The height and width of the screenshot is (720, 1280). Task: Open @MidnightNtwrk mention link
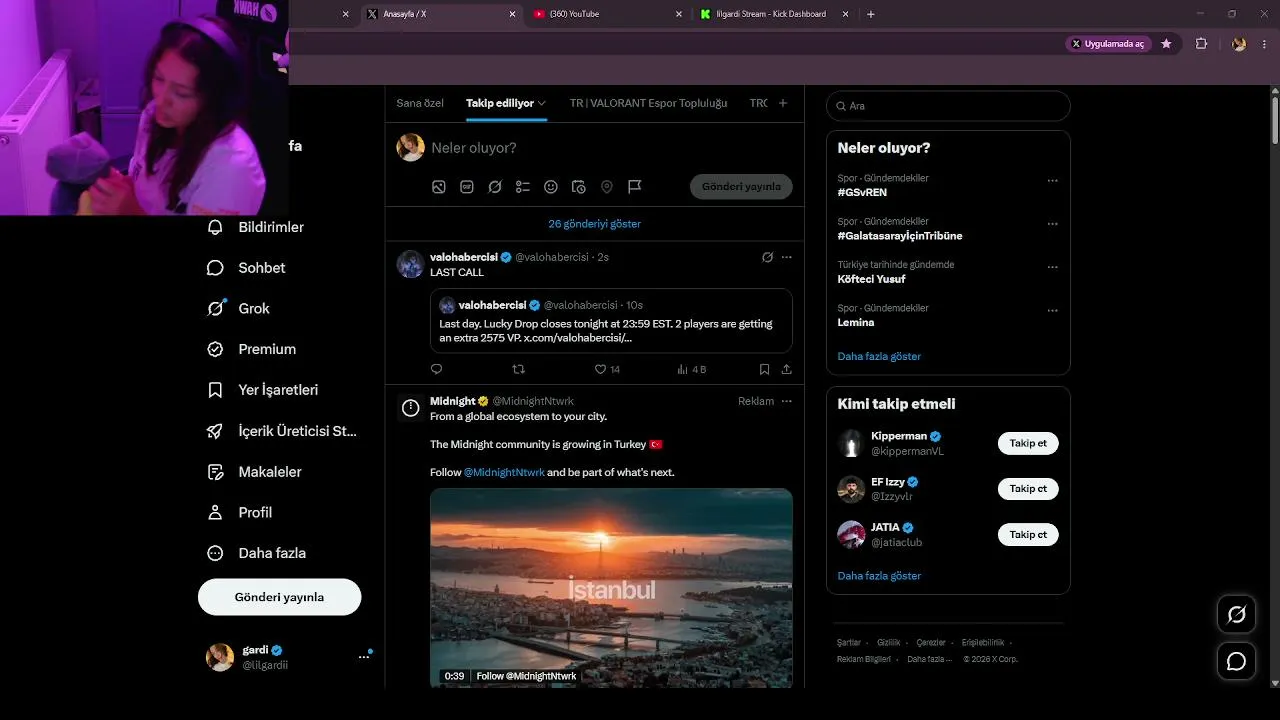point(504,472)
